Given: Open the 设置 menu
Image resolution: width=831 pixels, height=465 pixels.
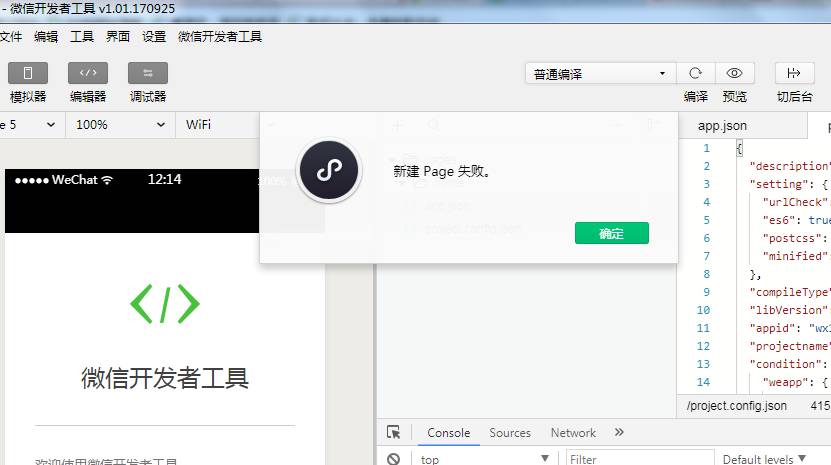Looking at the screenshot, I should [154, 37].
